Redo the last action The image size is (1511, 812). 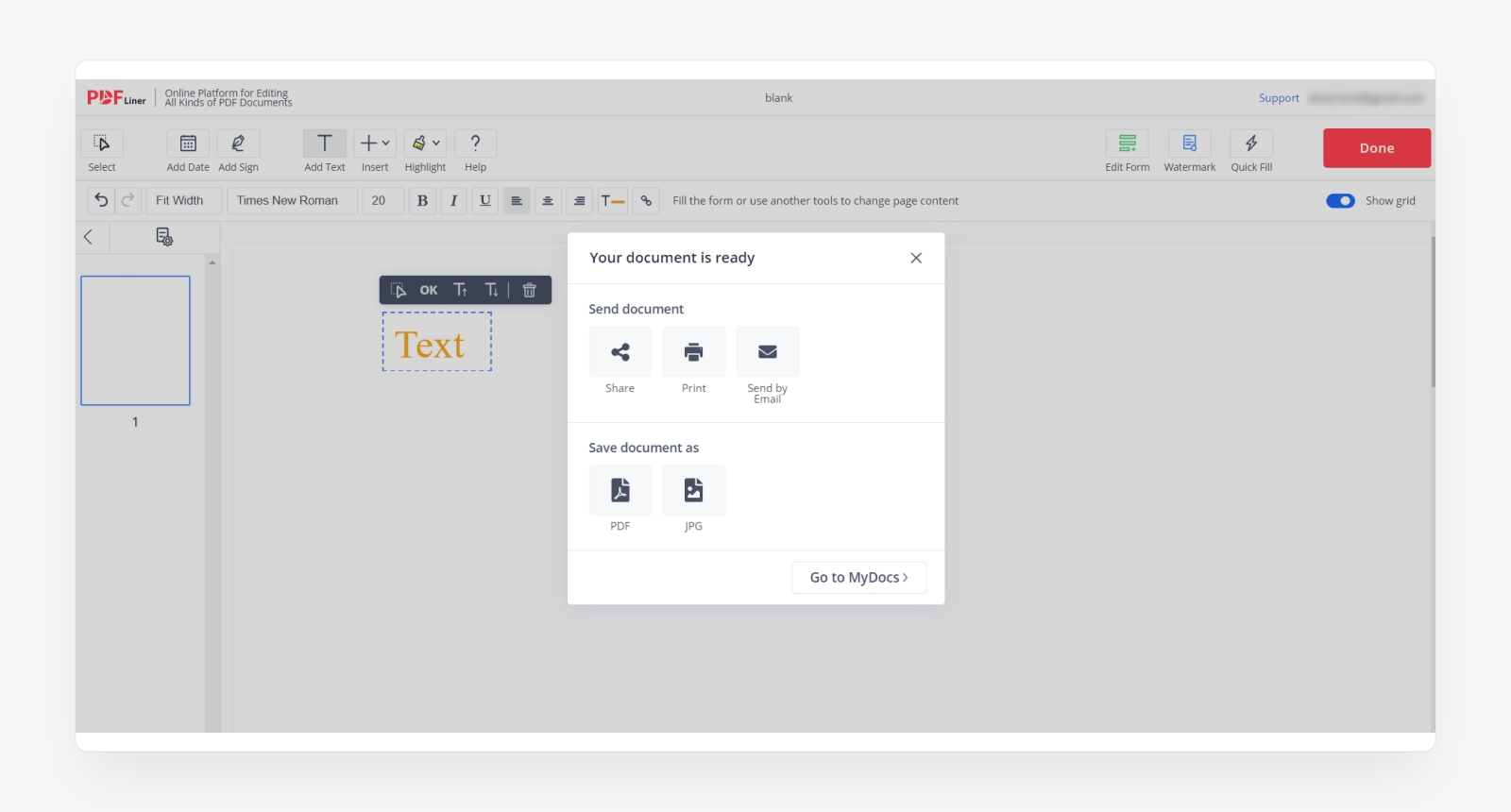pyautogui.click(x=128, y=200)
